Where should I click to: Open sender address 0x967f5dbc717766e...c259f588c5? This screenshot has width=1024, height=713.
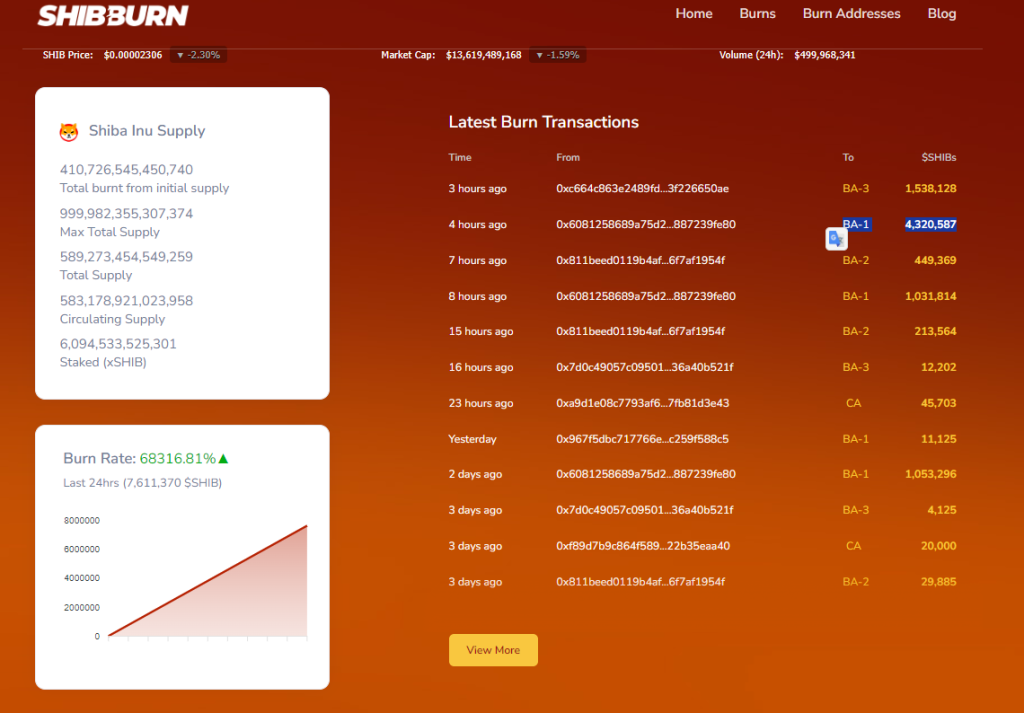pos(642,439)
